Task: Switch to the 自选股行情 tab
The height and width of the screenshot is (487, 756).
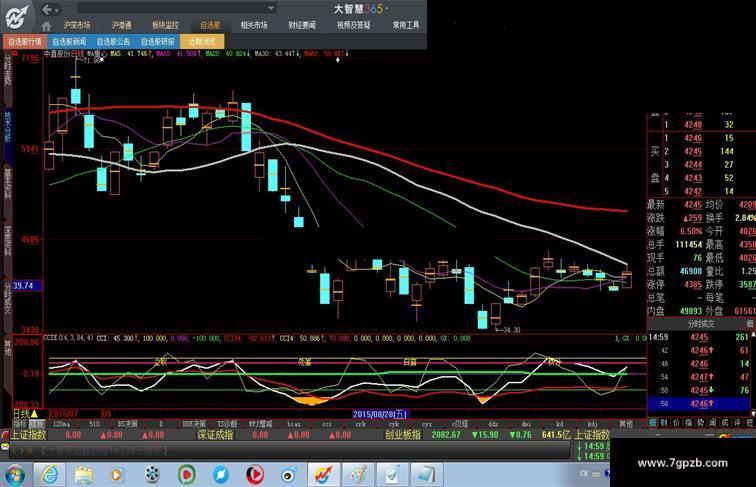Action: click(25, 42)
